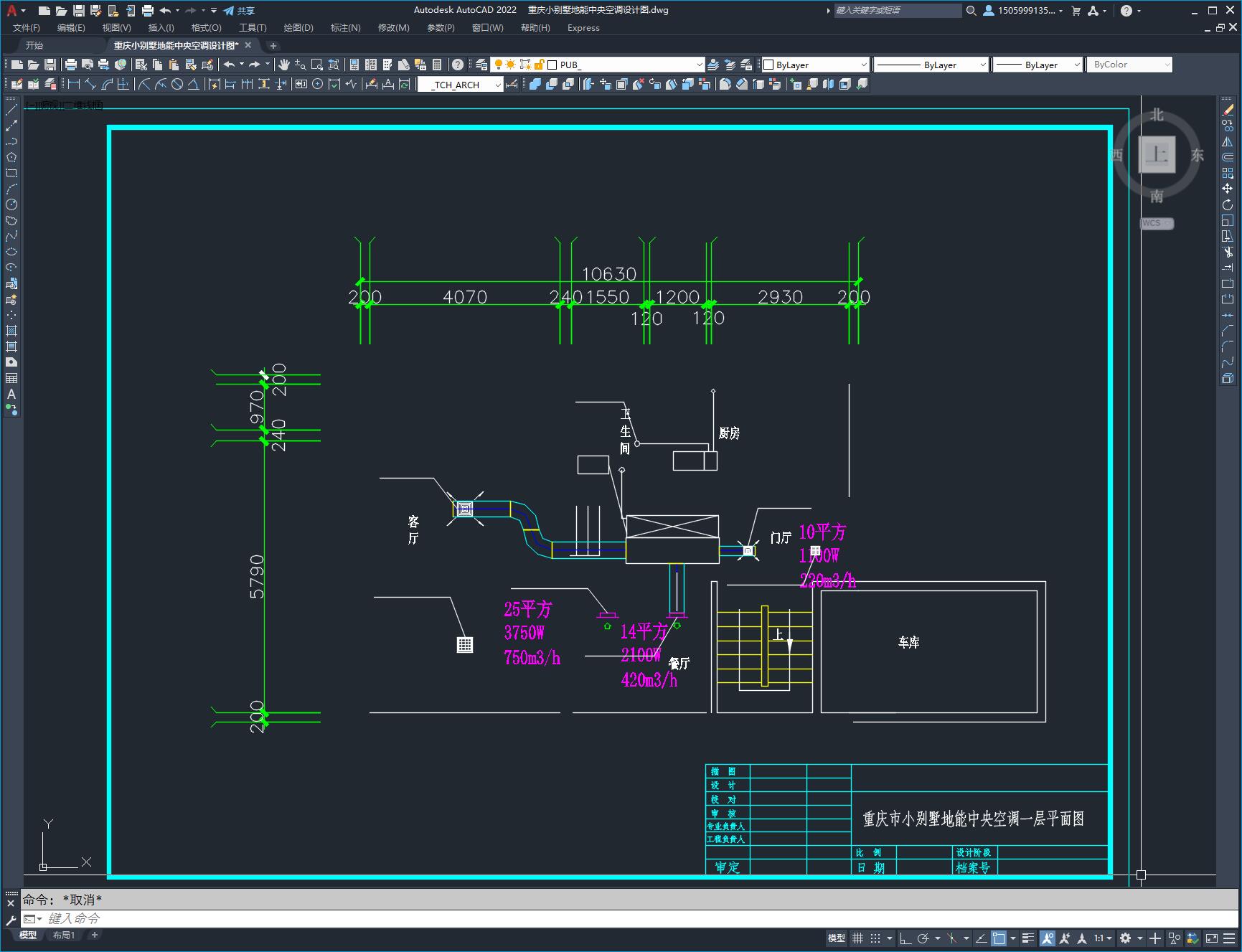Click the Pan hand tool

pyautogui.click(x=284, y=65)
